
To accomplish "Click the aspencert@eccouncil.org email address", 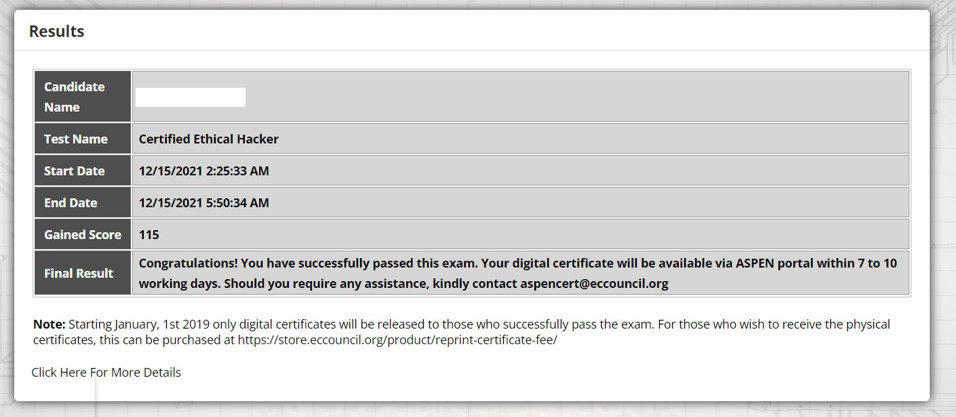I will tap(593, 284).
